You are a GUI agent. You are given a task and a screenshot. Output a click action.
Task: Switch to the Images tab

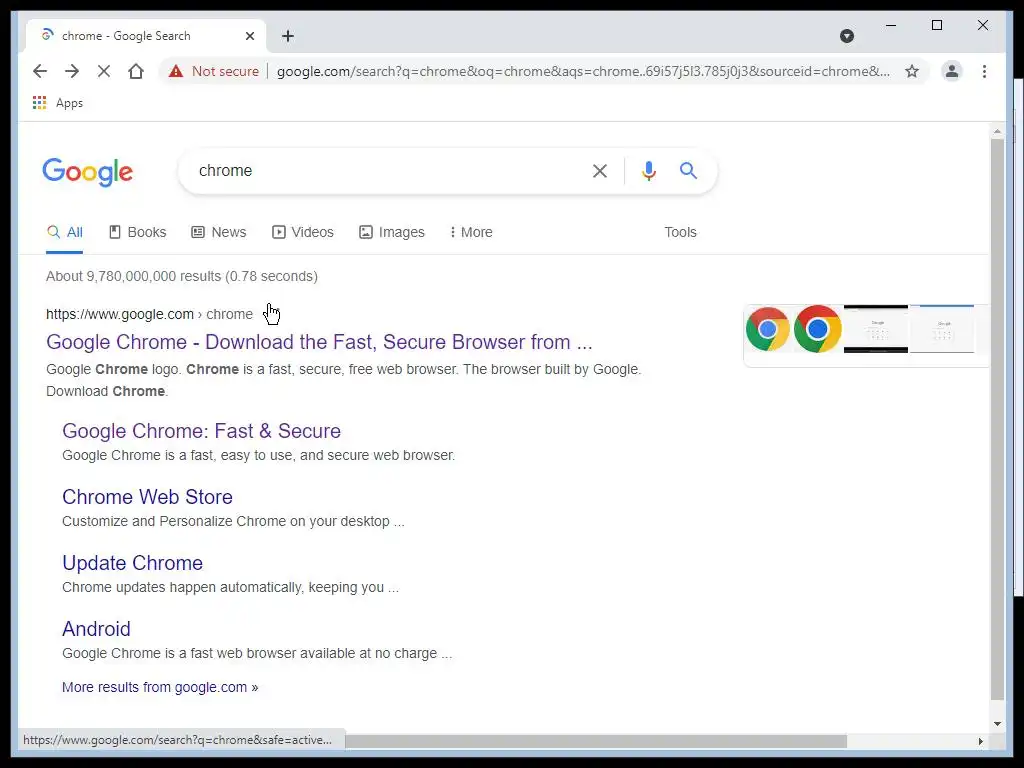pyautogui.click(x=392, y=232)
